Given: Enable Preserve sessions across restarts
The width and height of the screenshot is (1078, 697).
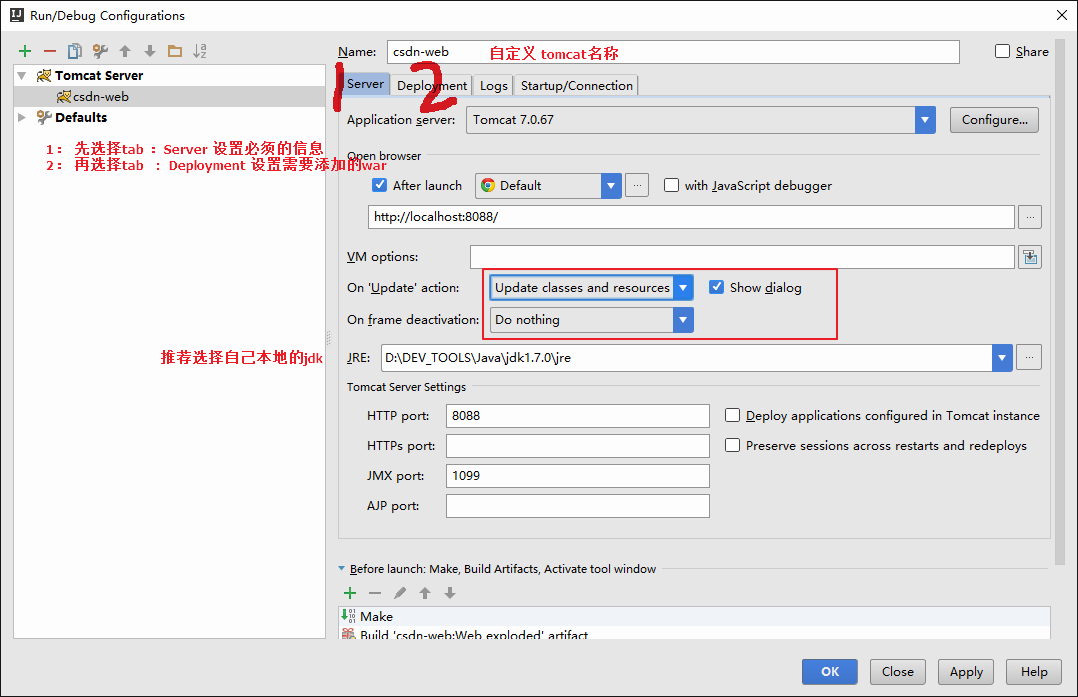Looking at the screenshot, I should coord(733,445).
